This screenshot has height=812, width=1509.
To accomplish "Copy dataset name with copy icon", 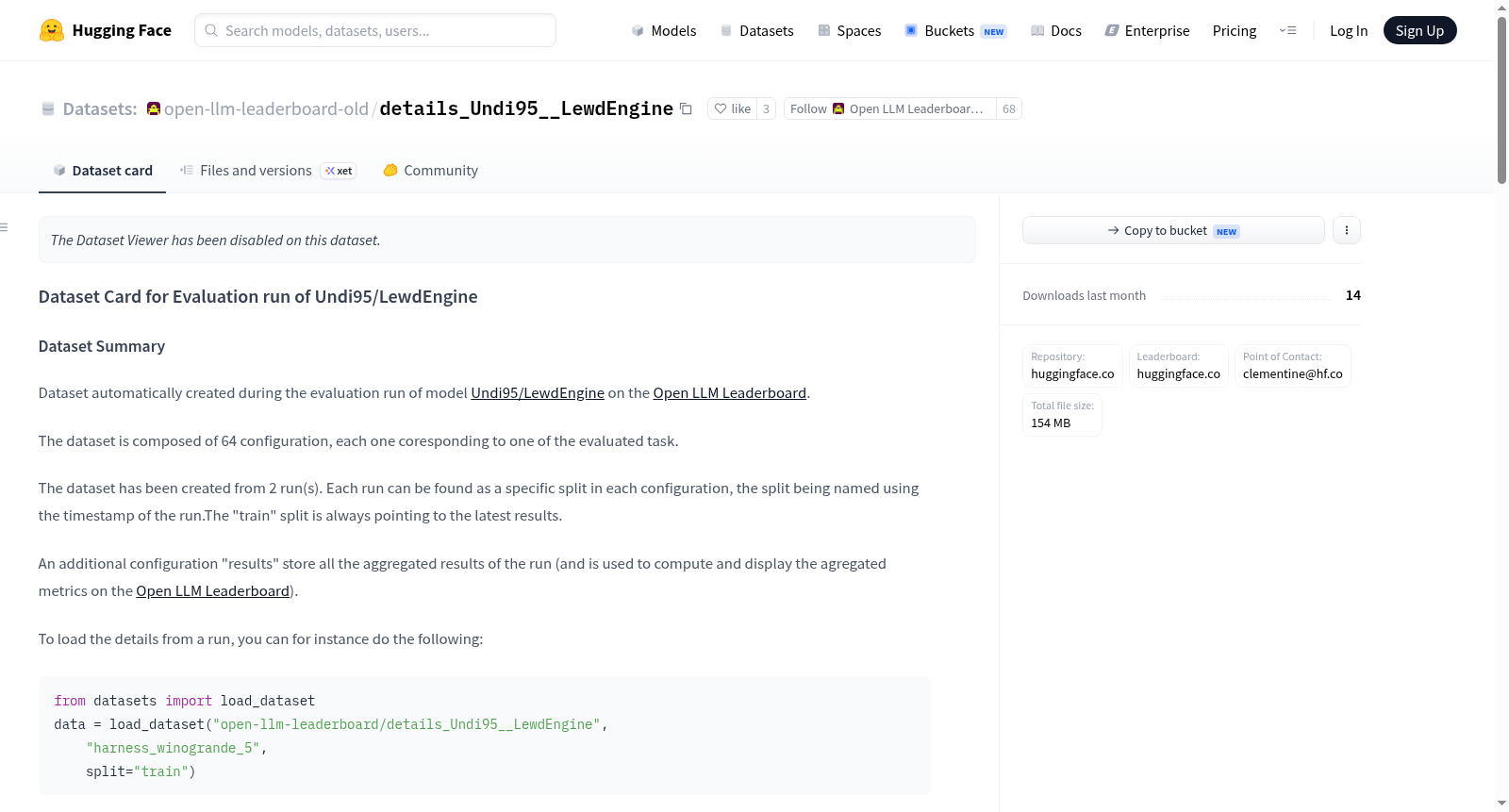I will coord(687,109).
